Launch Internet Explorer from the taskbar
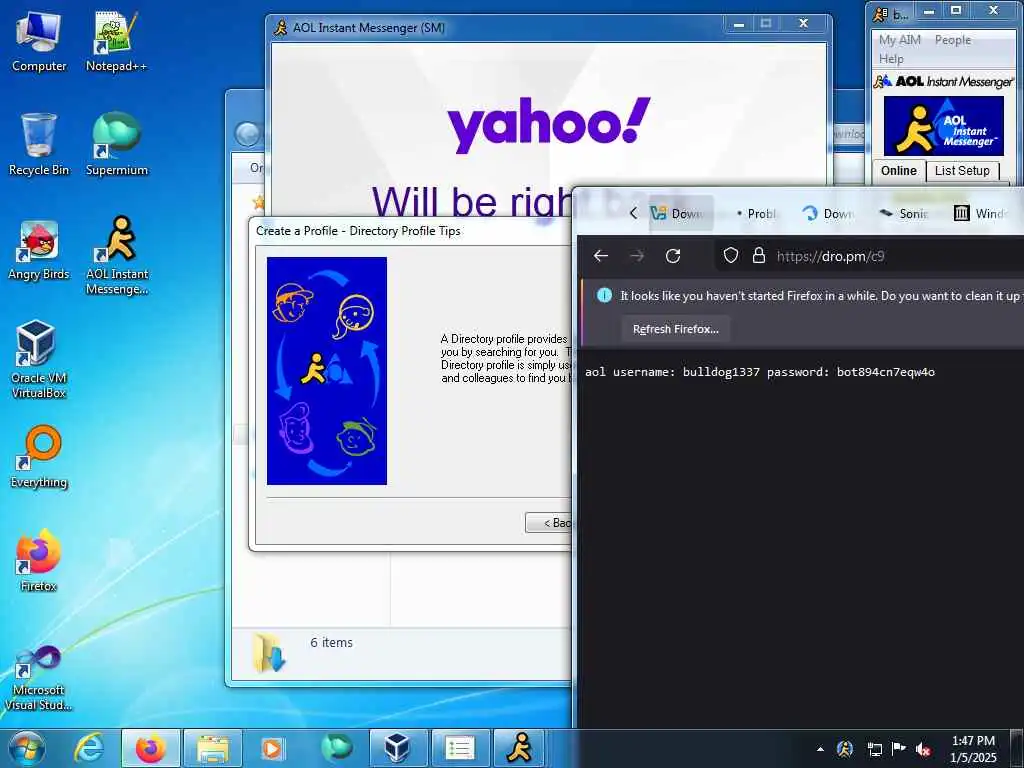This screenshot has width=1024, height=768. point(88,748)
